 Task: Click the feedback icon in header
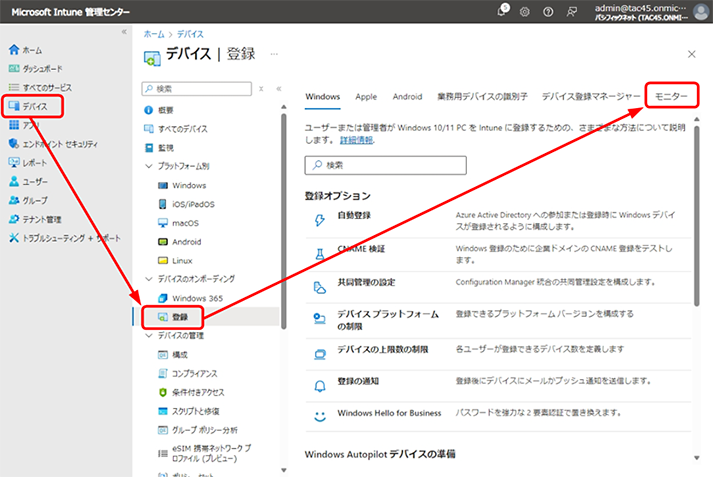[572, 12]
